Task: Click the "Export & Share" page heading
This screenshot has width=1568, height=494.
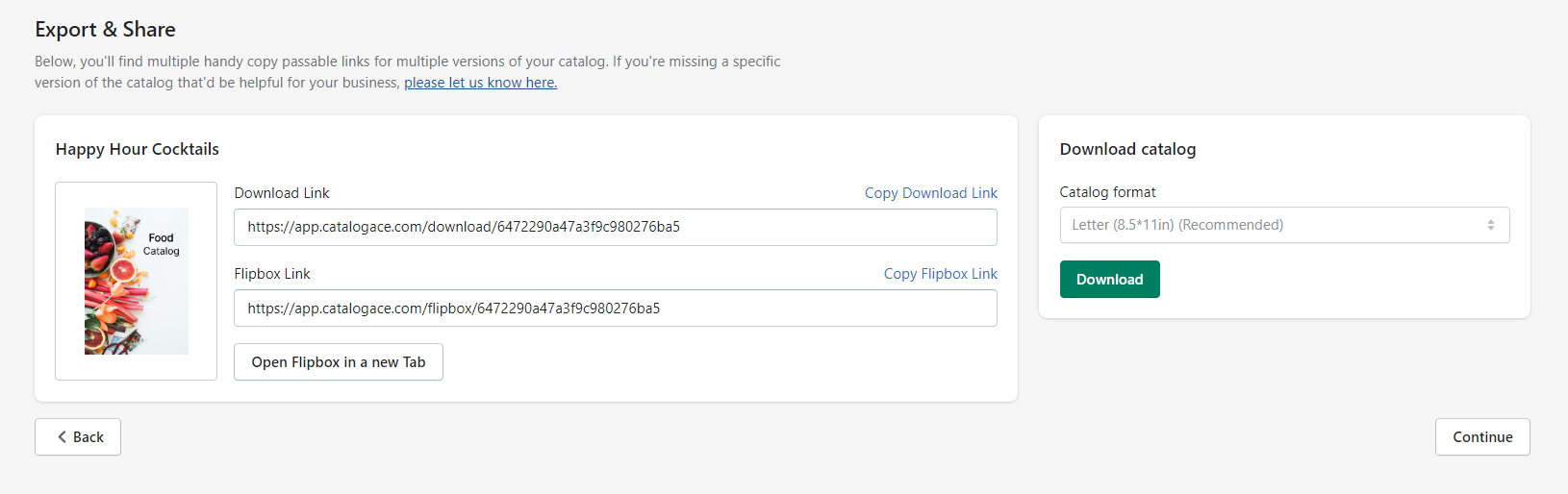Action: (105, 30)
